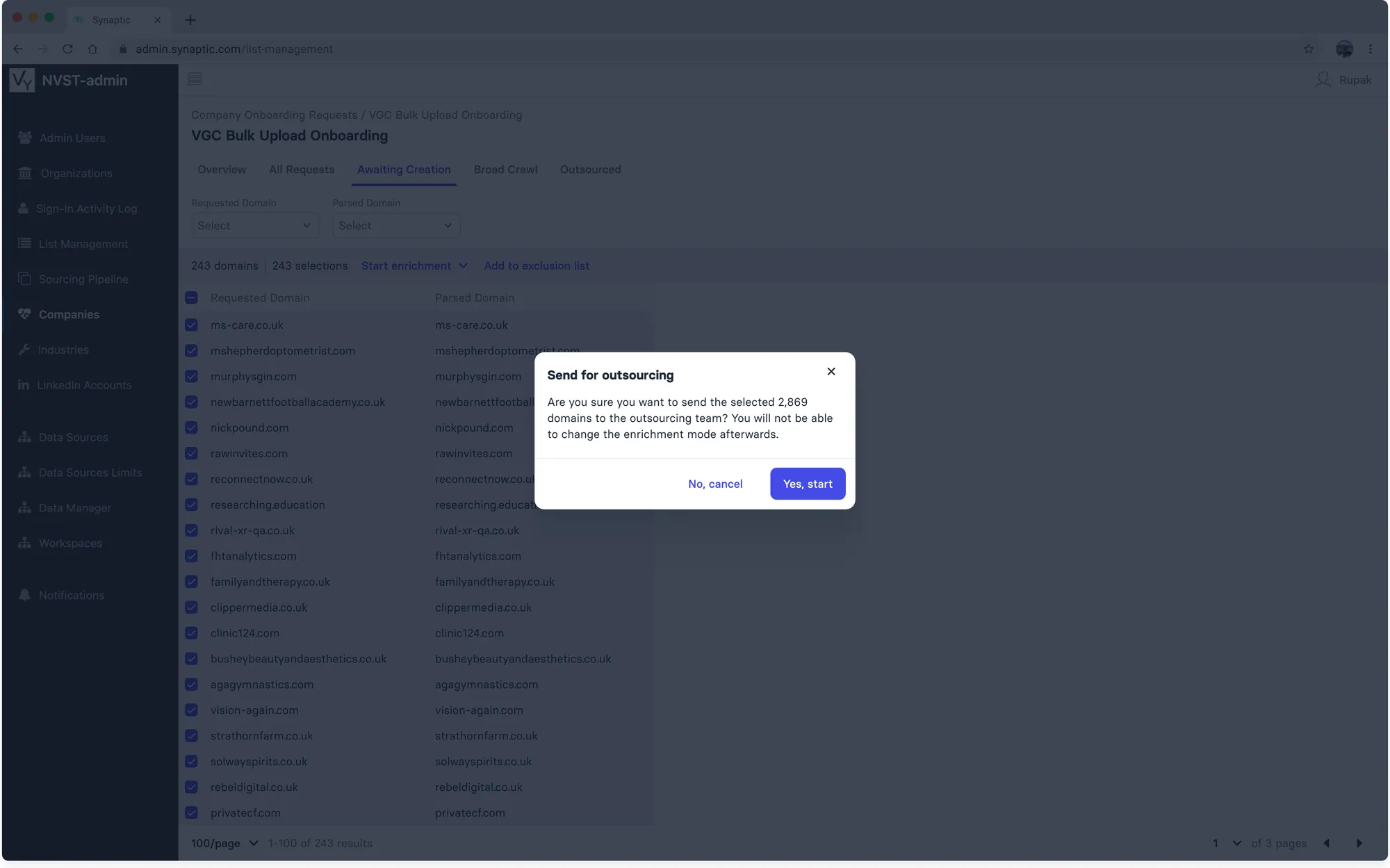
Task: Click LinkedIn Accounts icon
Action: 24,384
